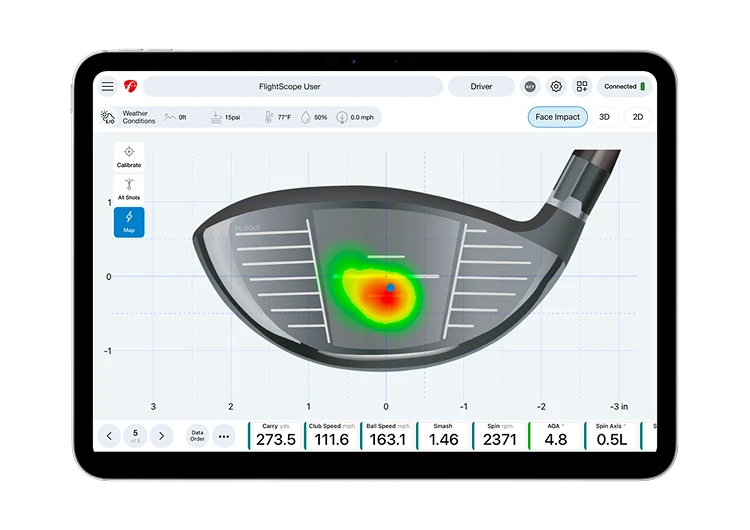Switch to 3D view
This screenshot has width=750, height=530.
point(604,117)
